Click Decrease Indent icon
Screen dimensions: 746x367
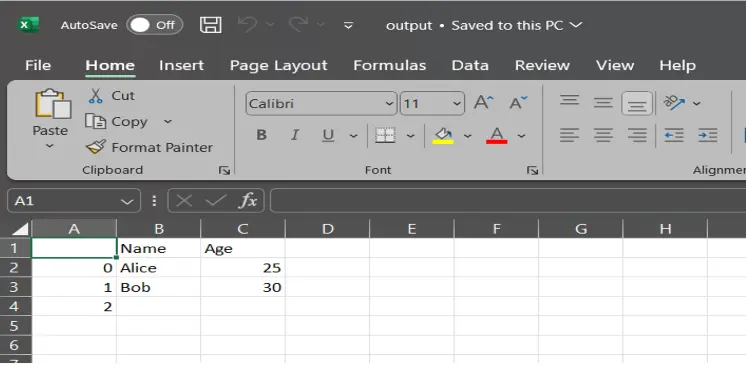coord(674,136)
